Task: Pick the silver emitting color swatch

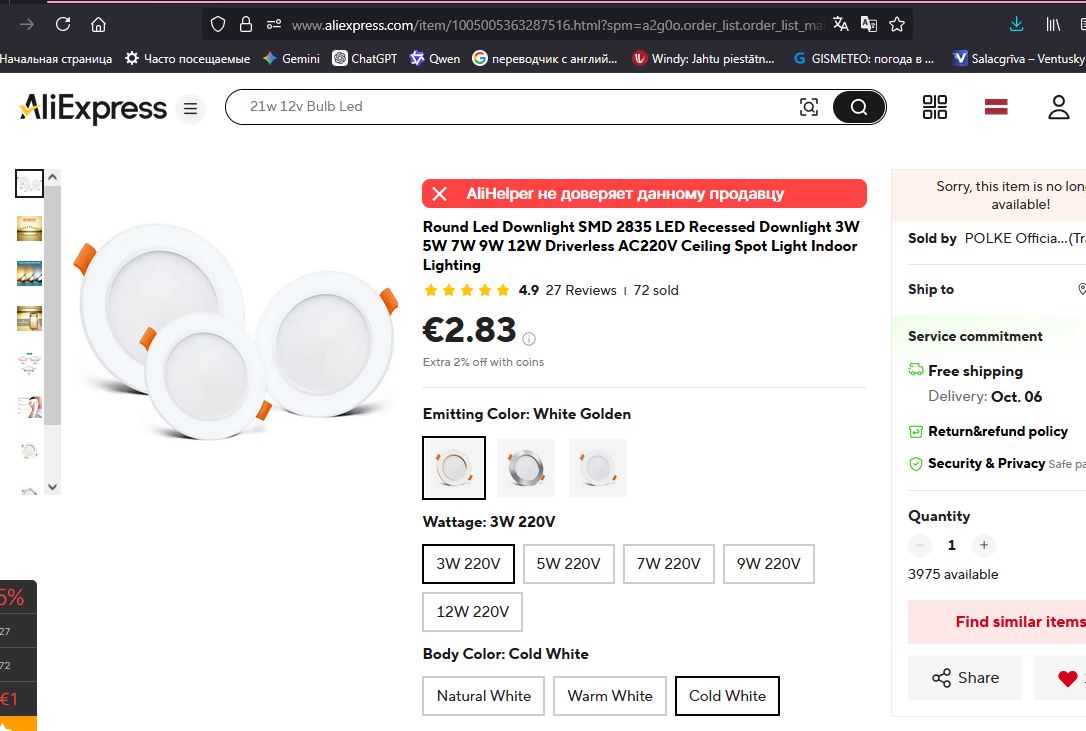Action: [x=526, y=468]
